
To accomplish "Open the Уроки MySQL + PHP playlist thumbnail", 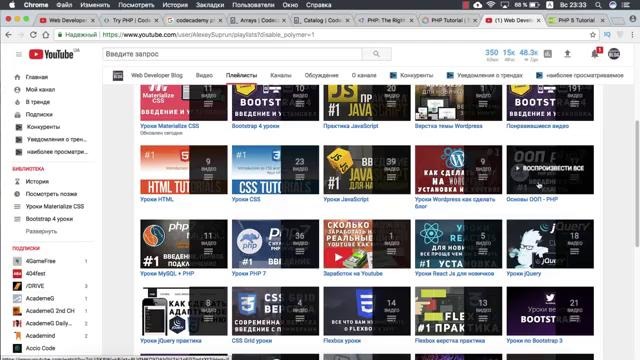I will tap(184, 244).
